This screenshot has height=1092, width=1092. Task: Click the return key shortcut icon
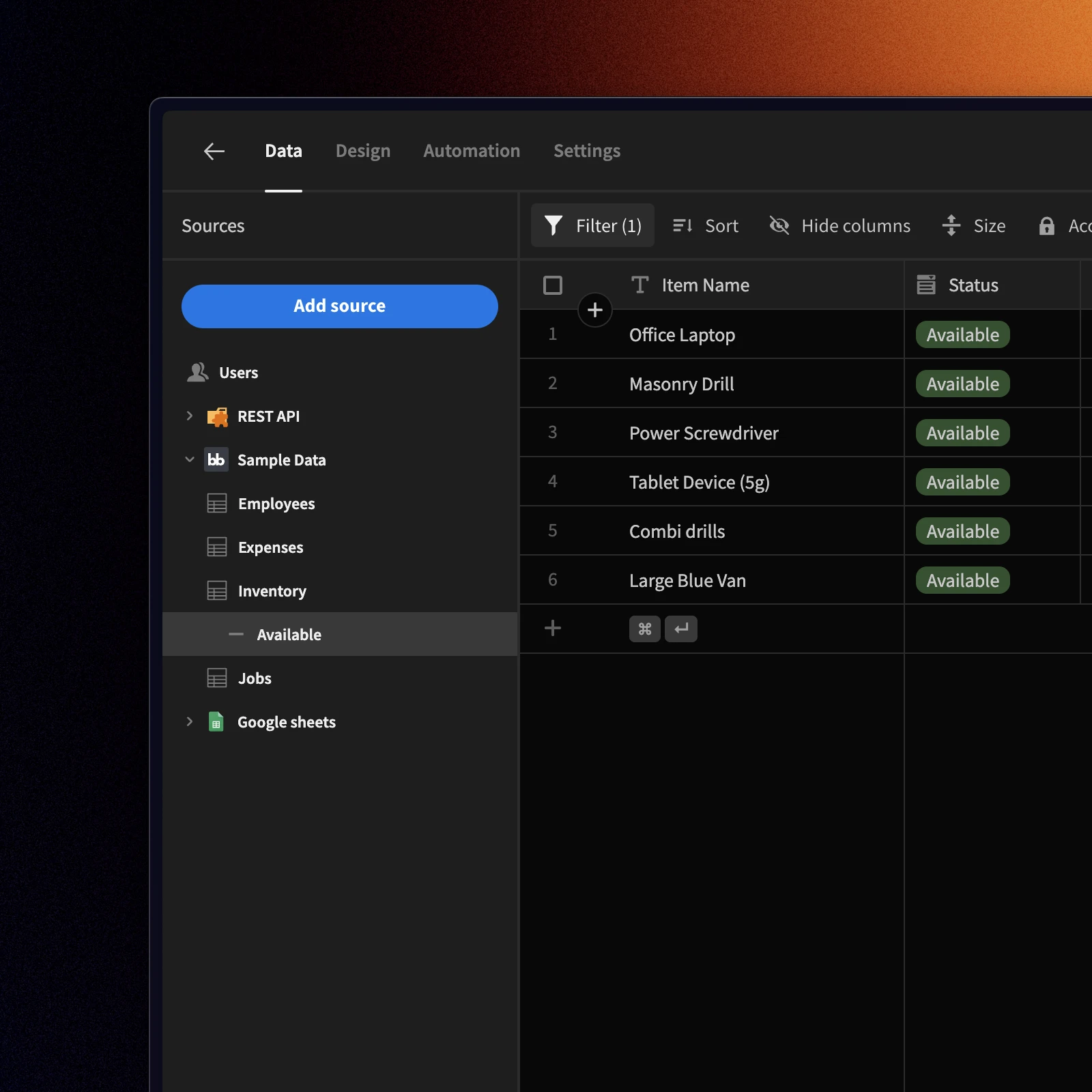681,629
